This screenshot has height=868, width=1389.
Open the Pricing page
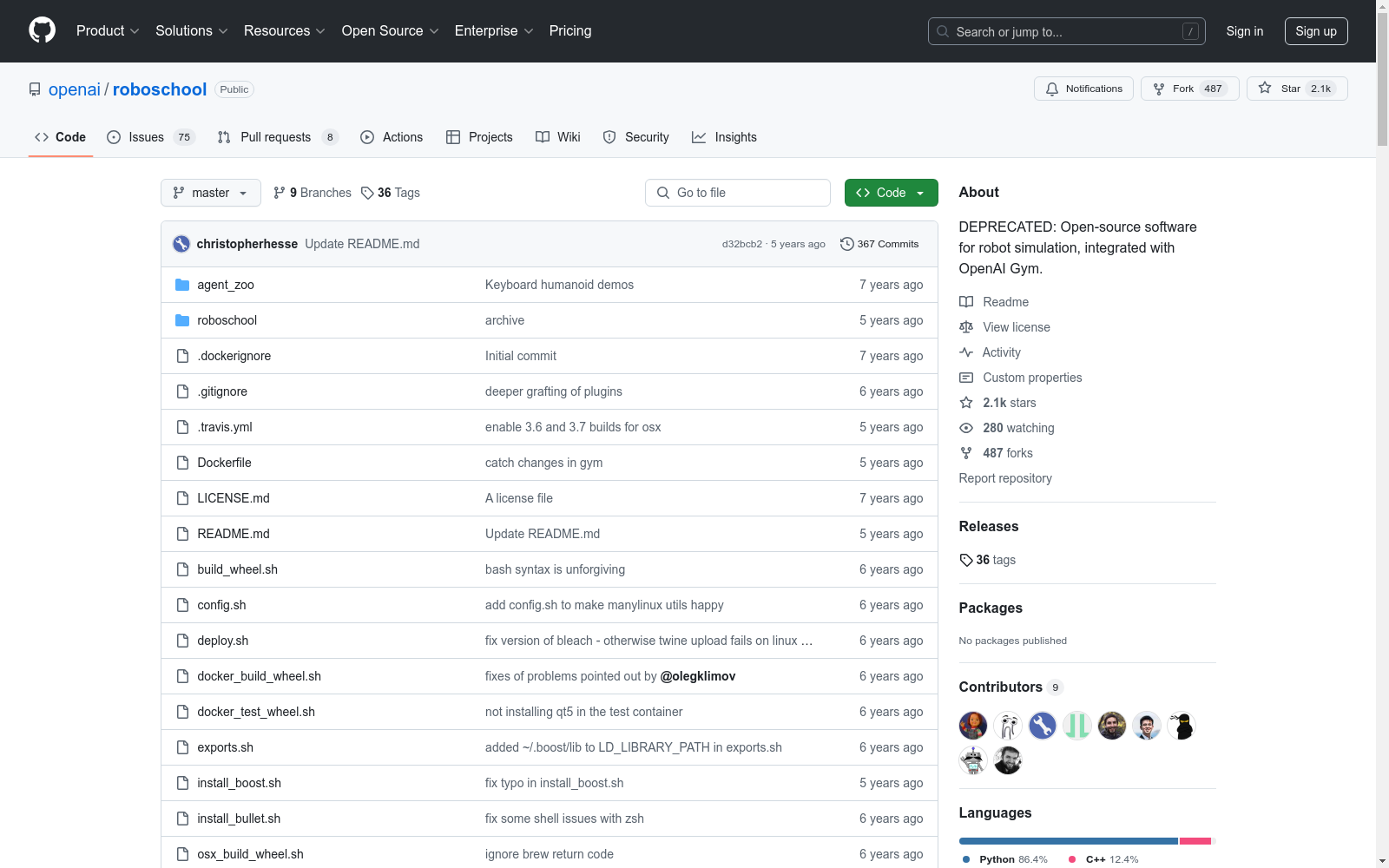(x=570, y=30)
